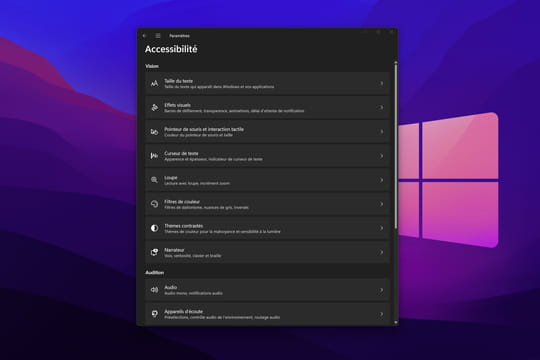Expand the Taille du texte chevron

[x=381, y=83]
